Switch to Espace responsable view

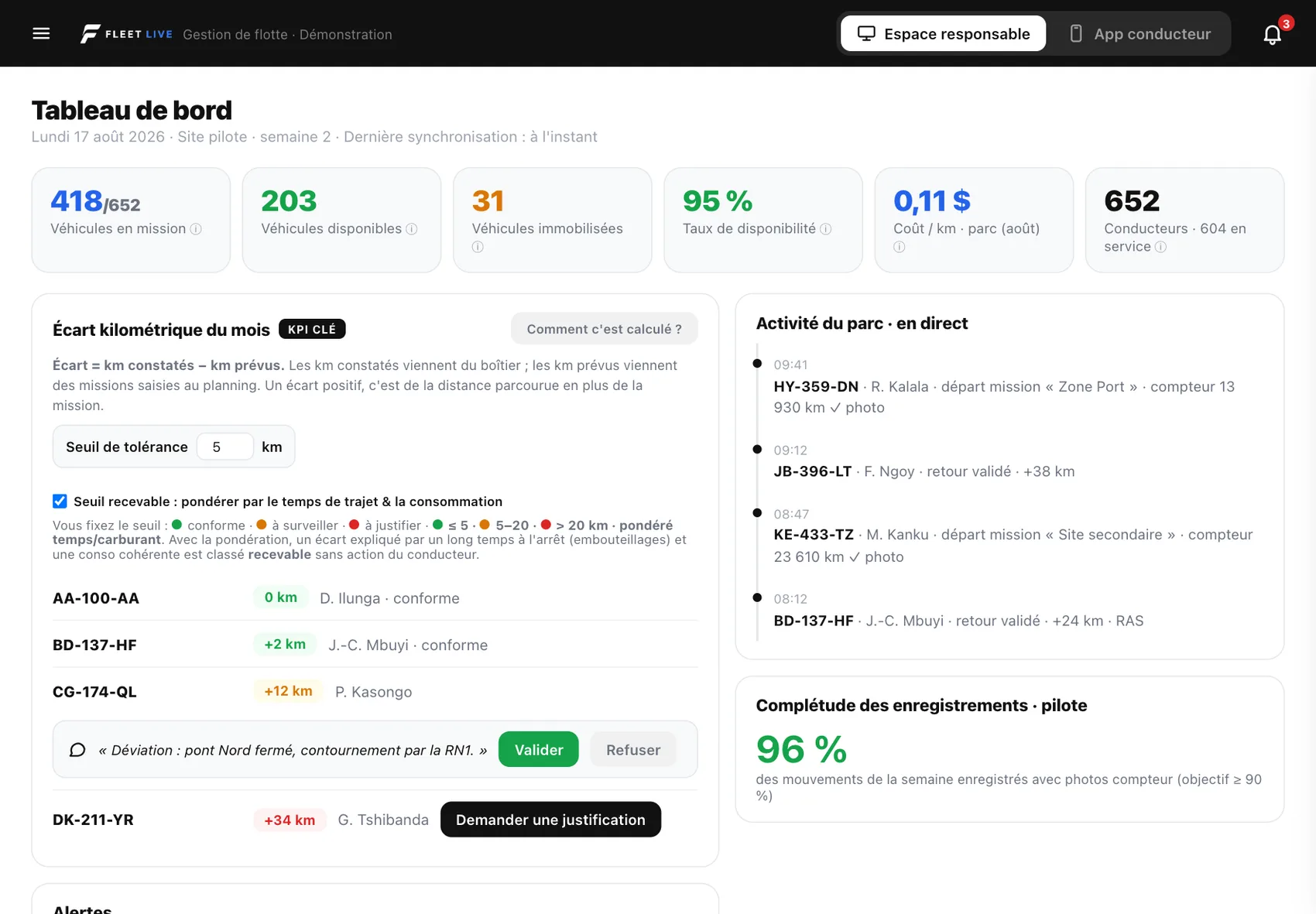click(943, 34)
